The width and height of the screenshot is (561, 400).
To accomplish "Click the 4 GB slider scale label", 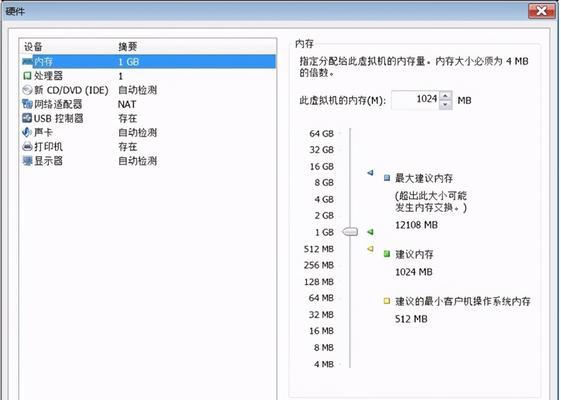I will 324,199.
